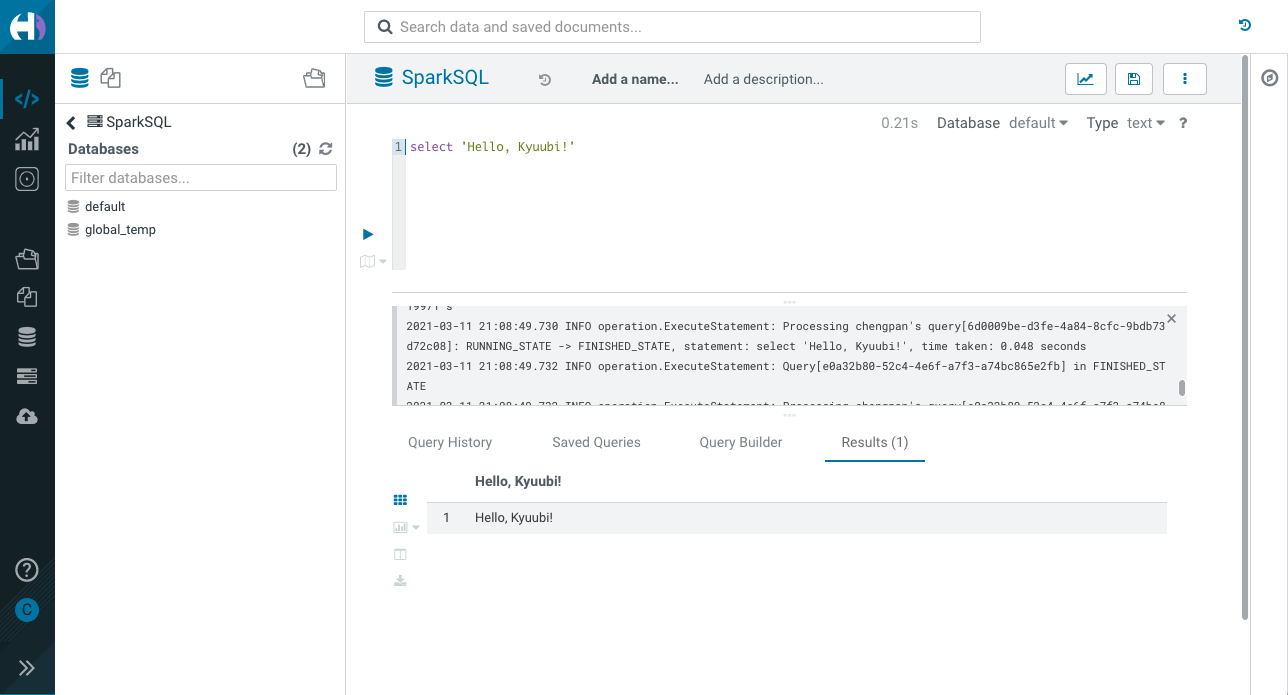Click the Hello, Kyuubi! column header
The width and height of the screenshot is (1288, 695).
(518, 481)
